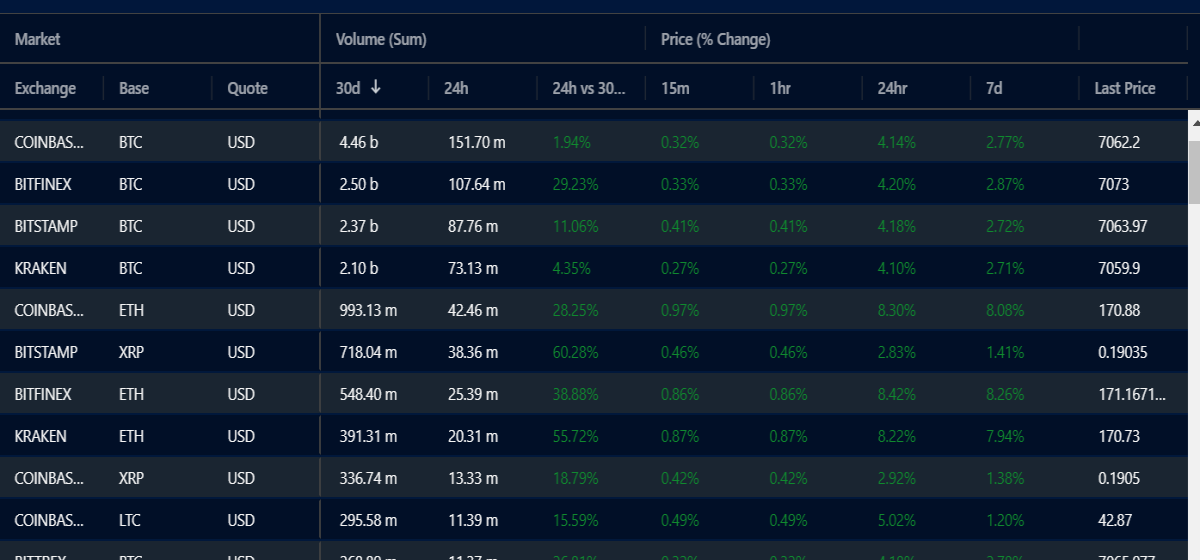The height and width of the screenshot is (560, 1200).
Task: Click the Volume (Sum) group header
Action: pyautogui.click(x=381, y=39)
